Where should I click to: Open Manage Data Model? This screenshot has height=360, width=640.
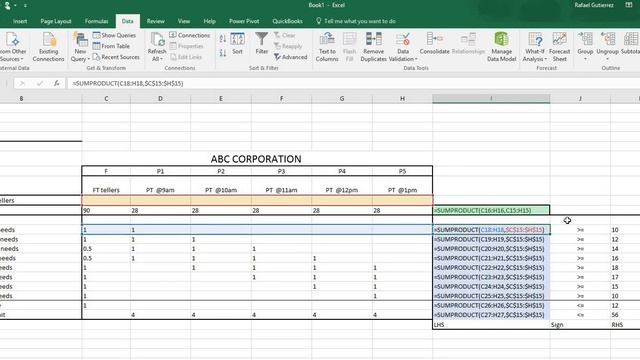501,47
